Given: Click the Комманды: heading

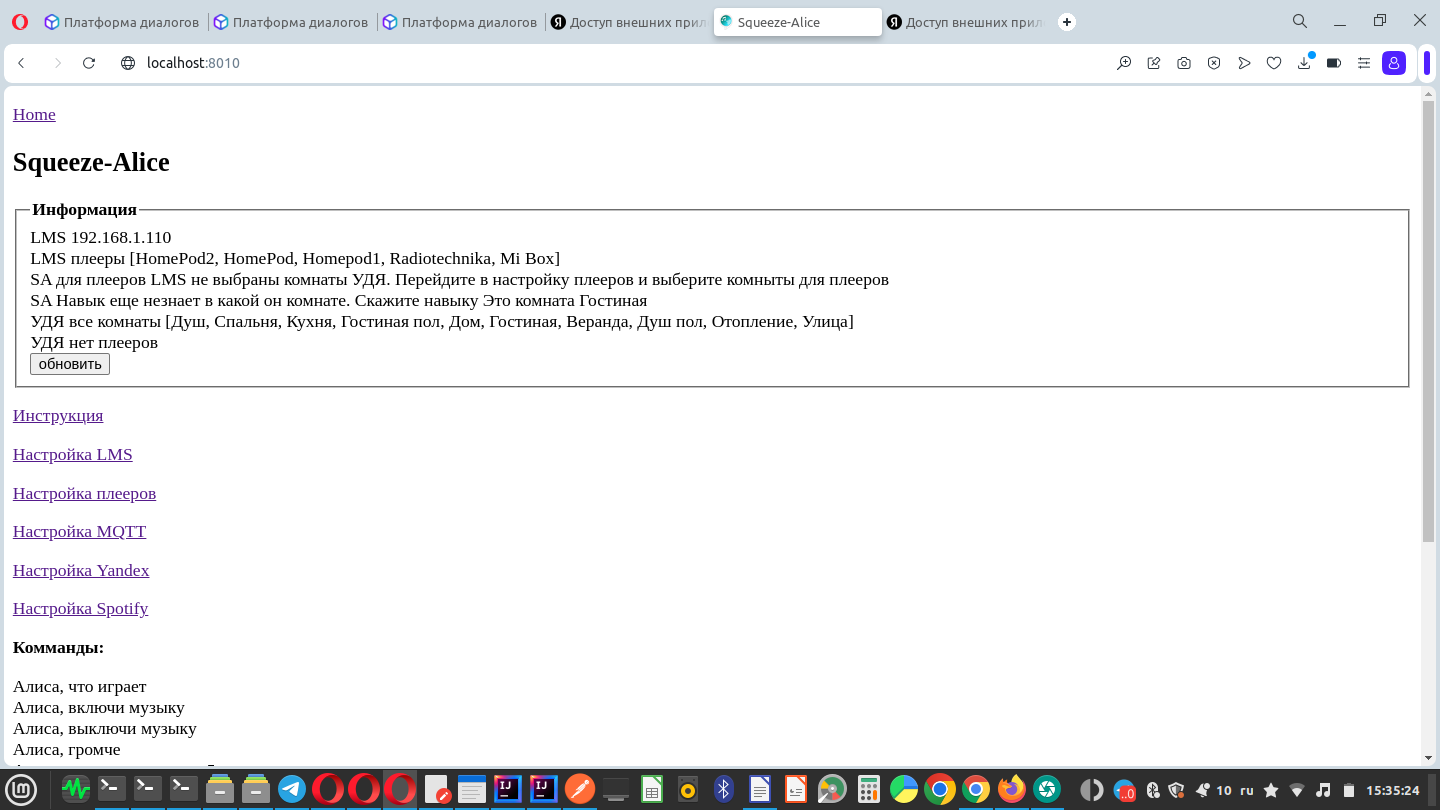Looking at the screenshot, I should pos(59,647).
